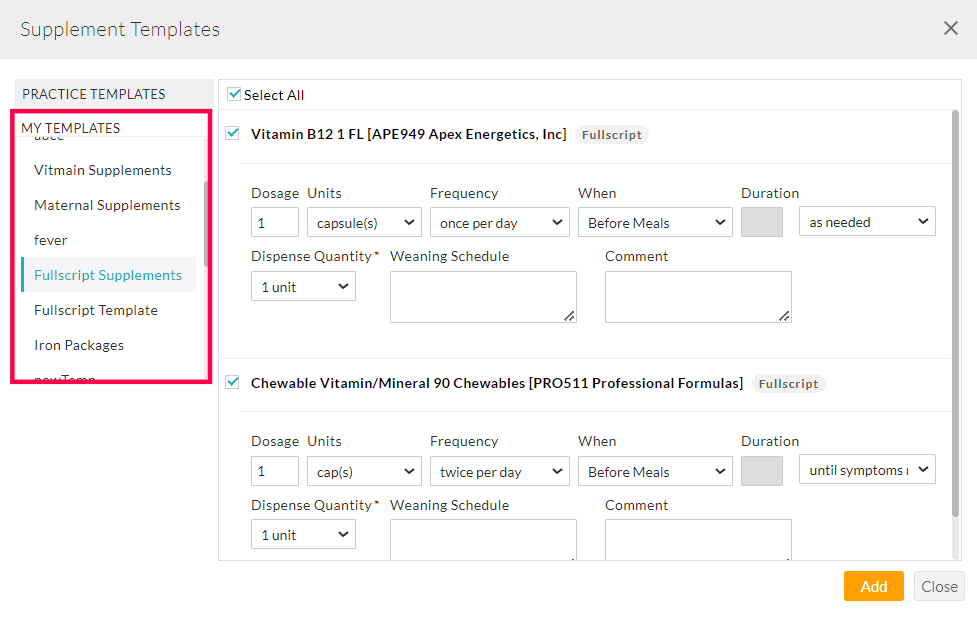
Task: Click the Comment field for Vitamin B12
Action: pyautogui.click(x=698, y=296)
